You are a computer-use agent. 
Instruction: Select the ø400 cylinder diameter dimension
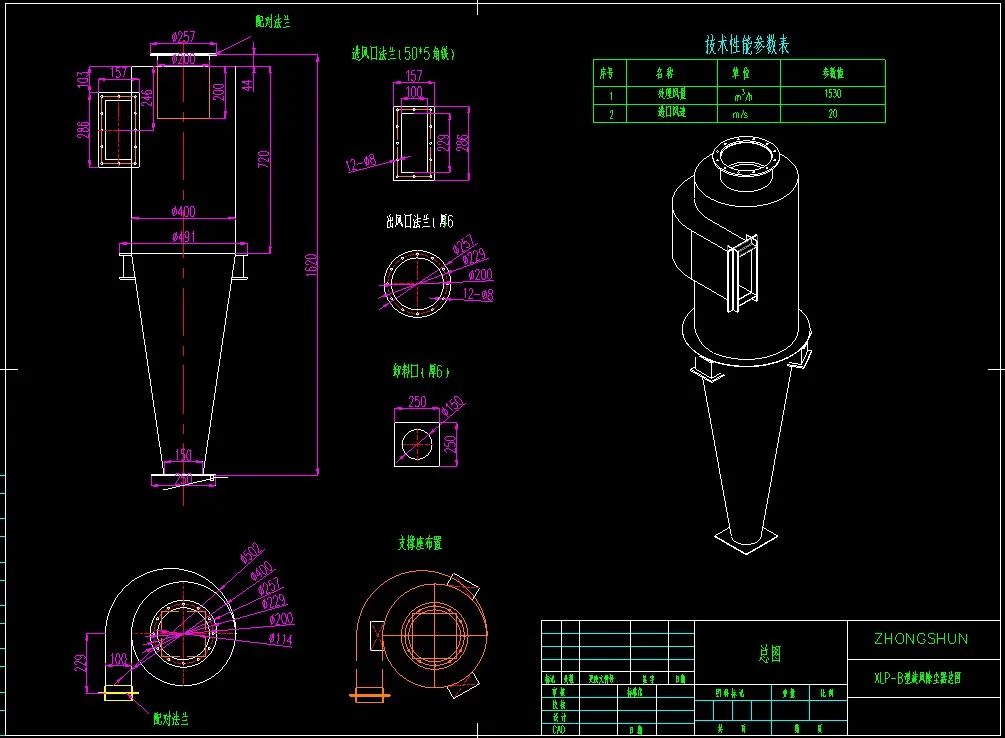pos(183,211)
